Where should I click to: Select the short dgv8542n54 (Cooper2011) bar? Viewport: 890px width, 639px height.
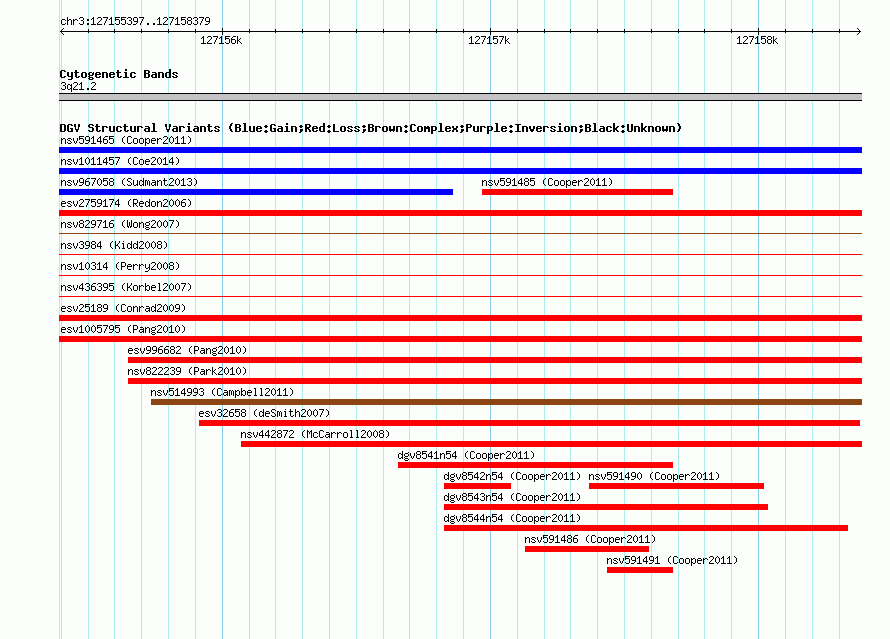click(477, 486)
